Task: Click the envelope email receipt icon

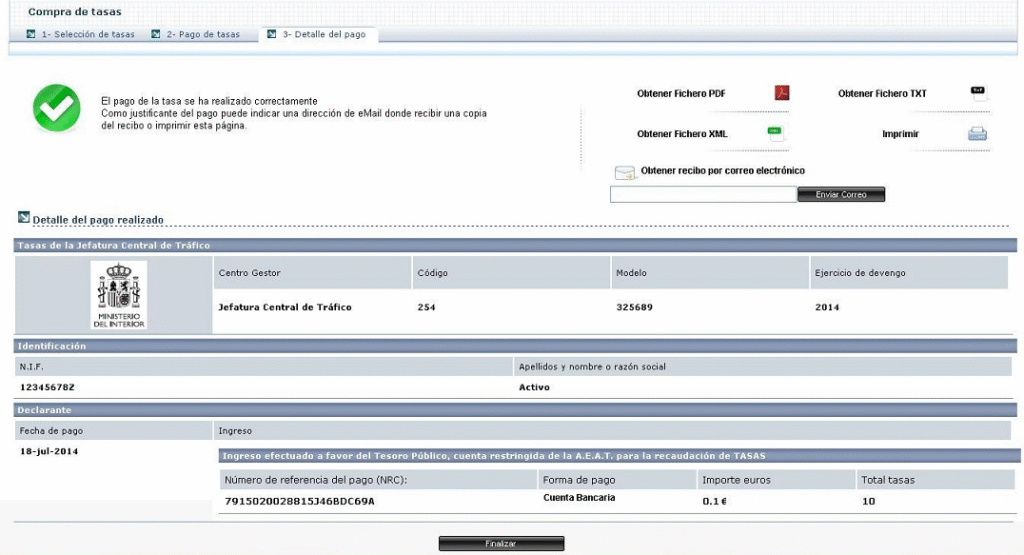Action: pos(624,172)
